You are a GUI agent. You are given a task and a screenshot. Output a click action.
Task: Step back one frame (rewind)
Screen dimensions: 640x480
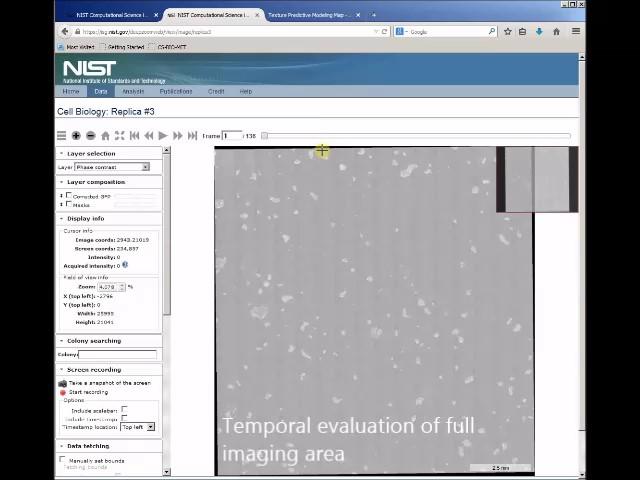tap(149, 136)
